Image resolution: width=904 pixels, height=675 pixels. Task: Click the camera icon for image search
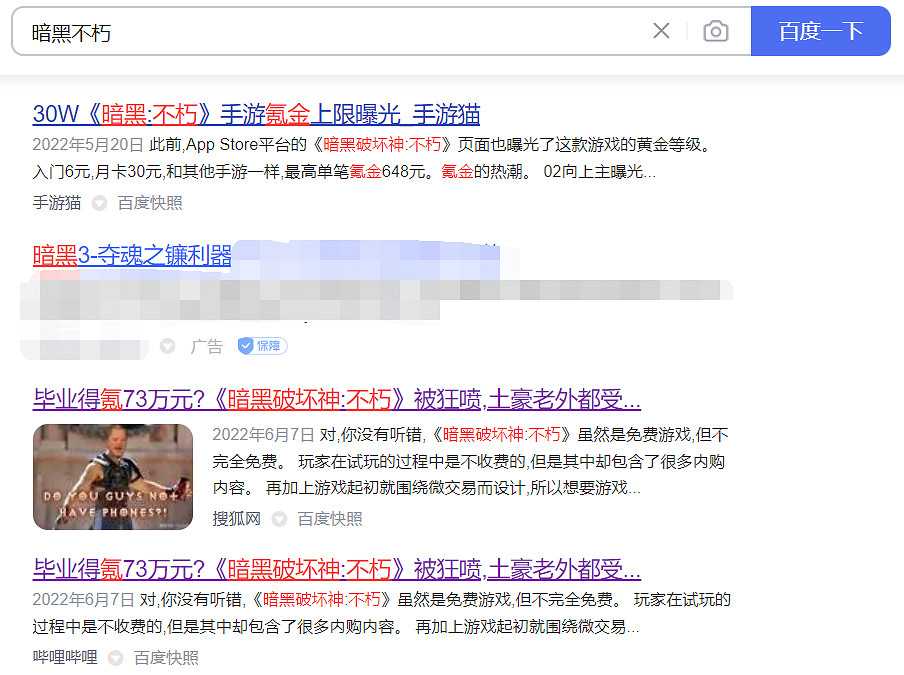[716, 31]
